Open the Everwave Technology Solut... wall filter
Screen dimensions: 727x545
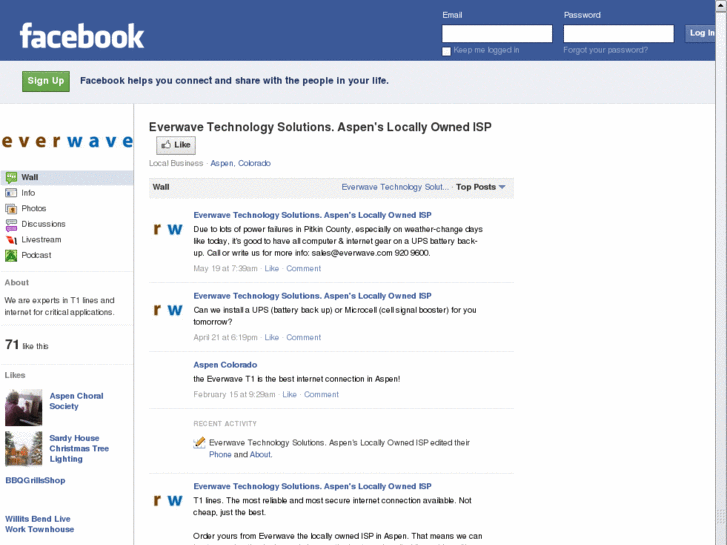395,187
